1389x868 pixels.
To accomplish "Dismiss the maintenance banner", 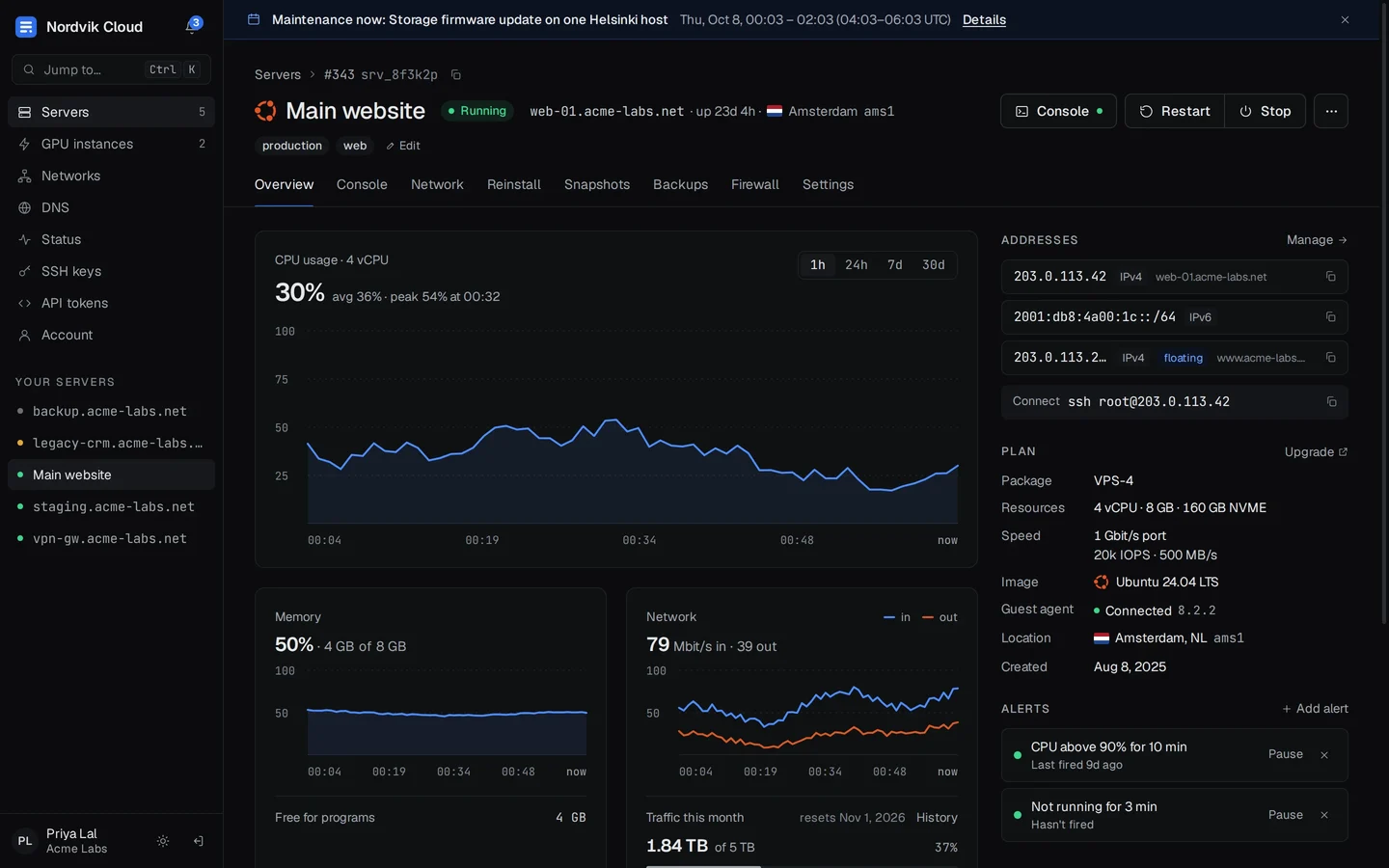I will (x=1345, y=19).
